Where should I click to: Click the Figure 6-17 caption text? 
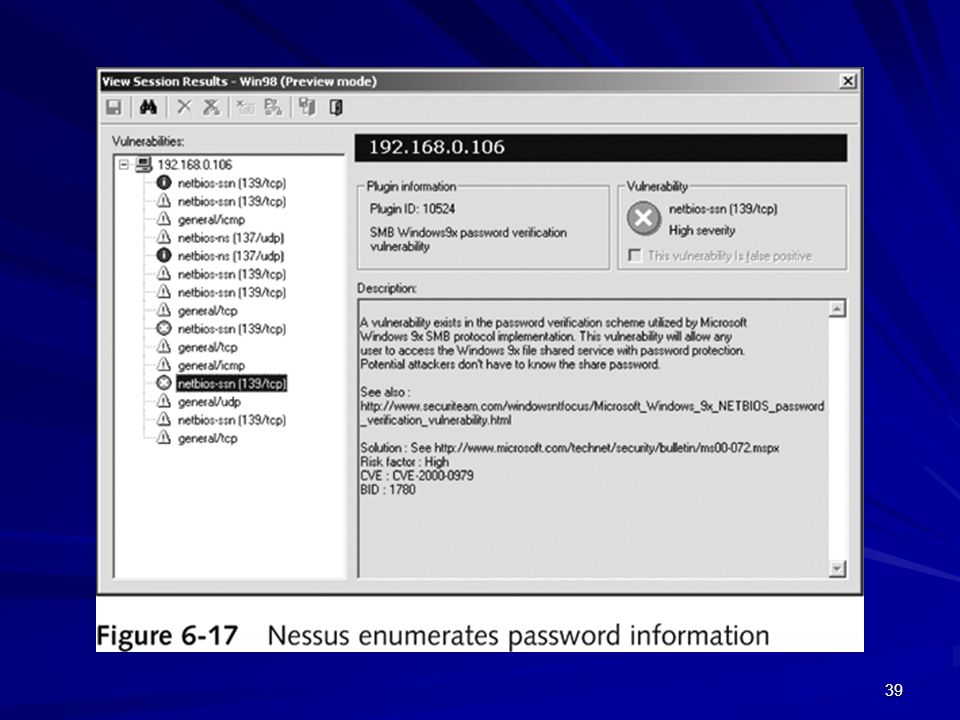[433, 635]
